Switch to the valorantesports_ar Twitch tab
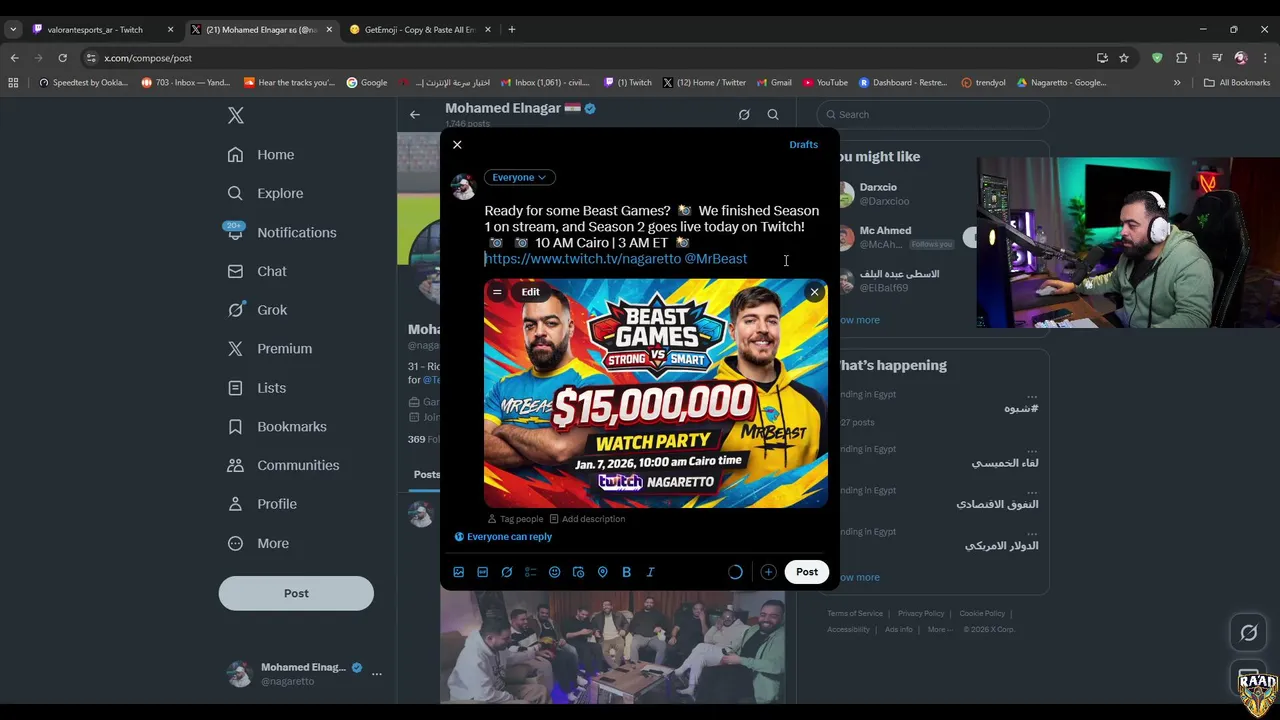The image size is (1280, 720). pyautogui.click(x=102, y=30)
